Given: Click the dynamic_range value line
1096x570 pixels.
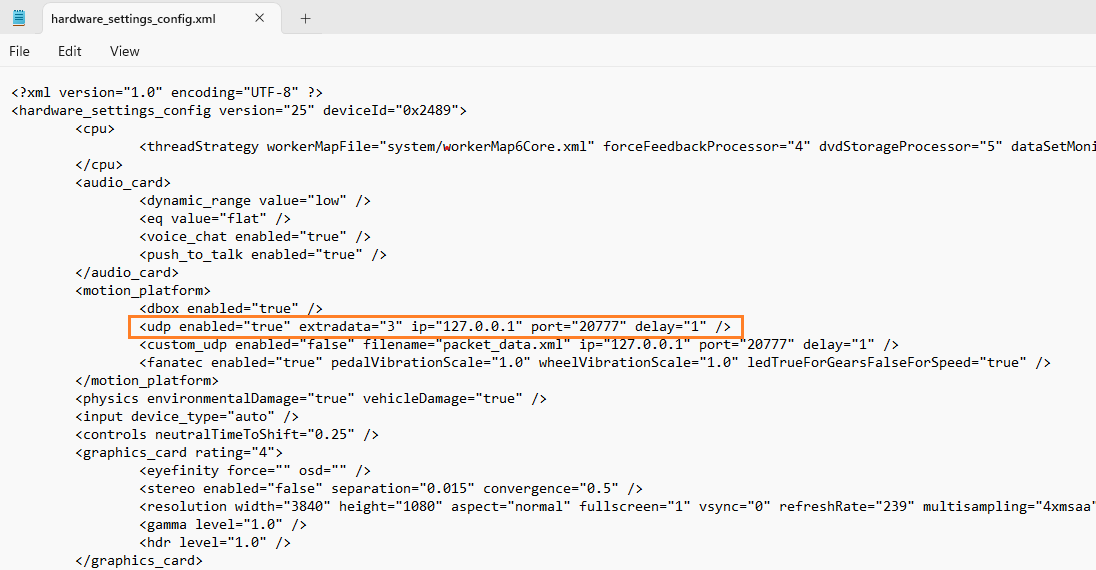Looking at the screenshot, I should [255, 201].
